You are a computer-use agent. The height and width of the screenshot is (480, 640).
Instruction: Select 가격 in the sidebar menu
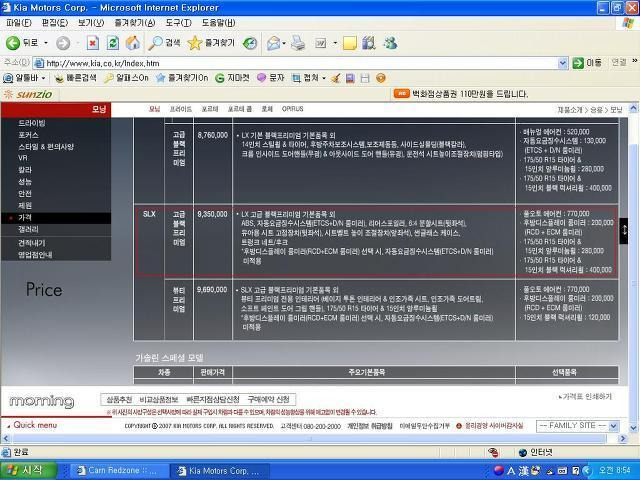(x=56, y=218)
